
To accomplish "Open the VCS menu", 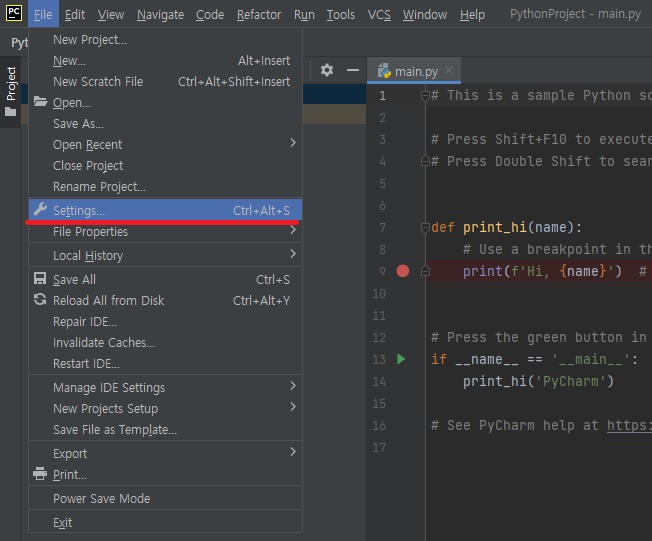I will 379,15.
